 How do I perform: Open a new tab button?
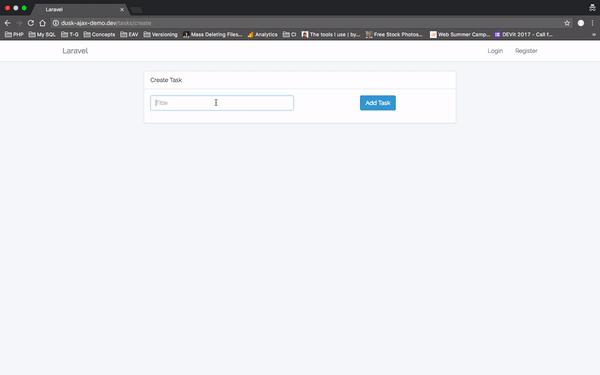tap(137, 10)
